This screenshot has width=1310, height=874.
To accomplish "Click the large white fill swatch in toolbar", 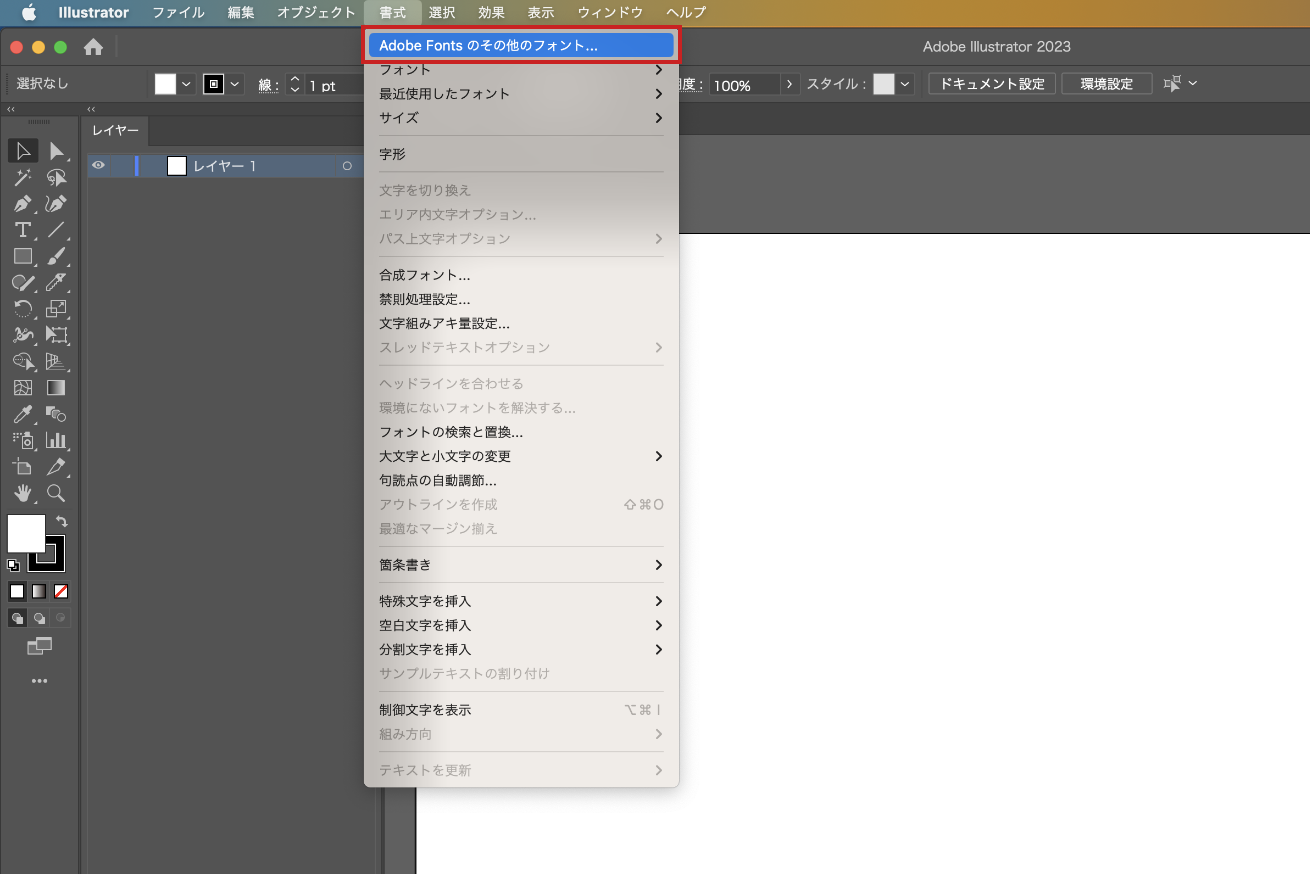I will [26, 533].
